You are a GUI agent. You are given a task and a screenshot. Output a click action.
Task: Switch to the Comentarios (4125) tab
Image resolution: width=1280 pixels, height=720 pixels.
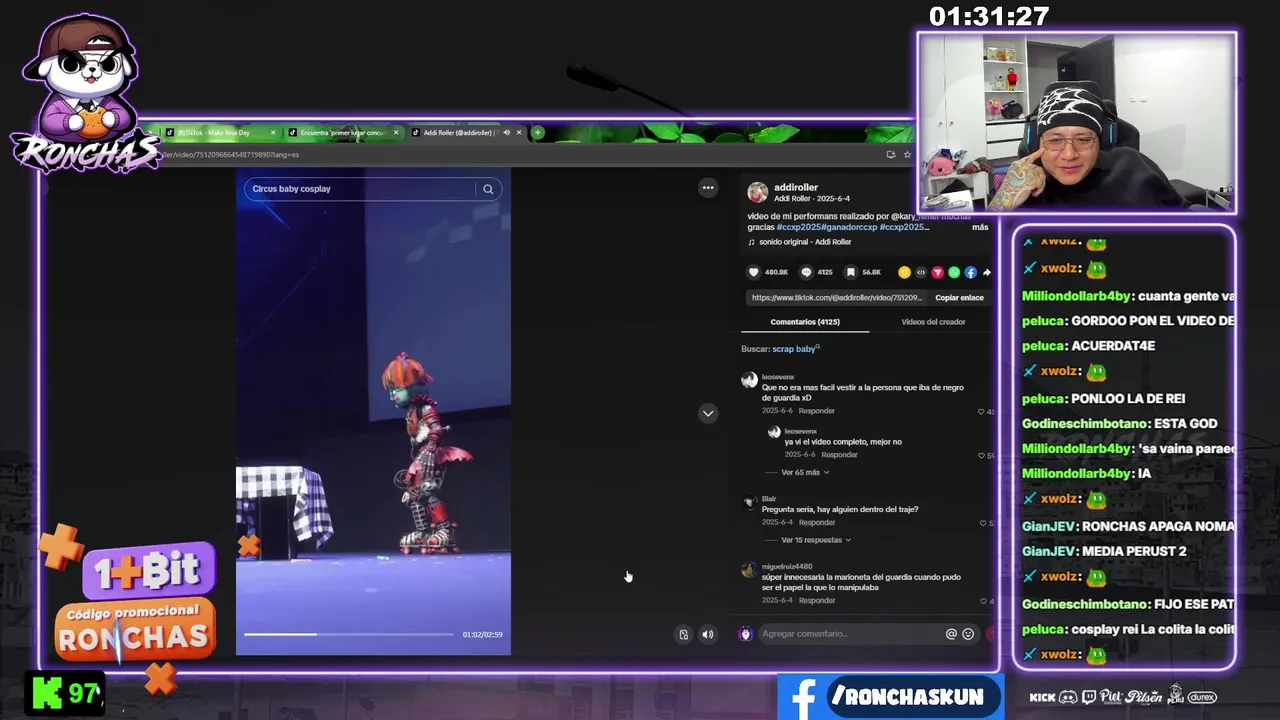pos(805,322)
